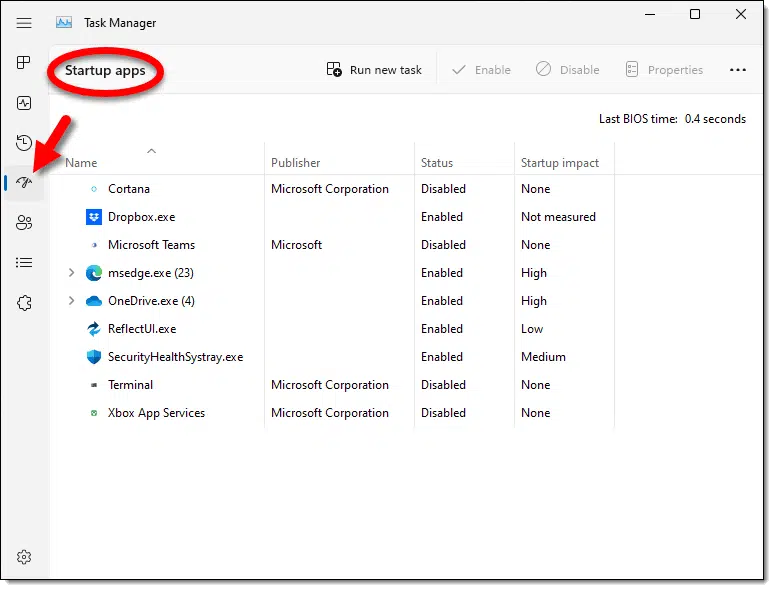Click the SecurityHealthSystray shield icon
This screenshot has width=774, height=590.
coord(94,357)
